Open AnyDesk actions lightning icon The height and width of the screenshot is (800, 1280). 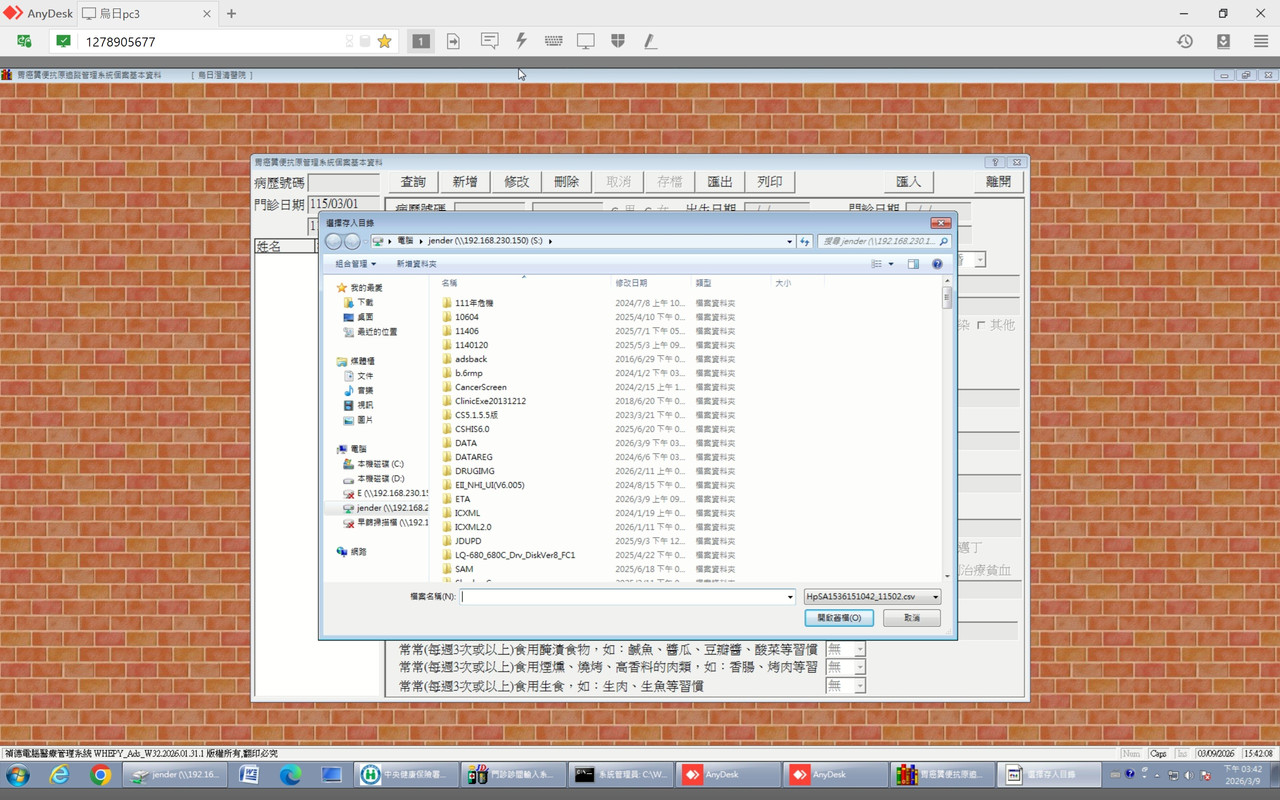pos(521,41)
